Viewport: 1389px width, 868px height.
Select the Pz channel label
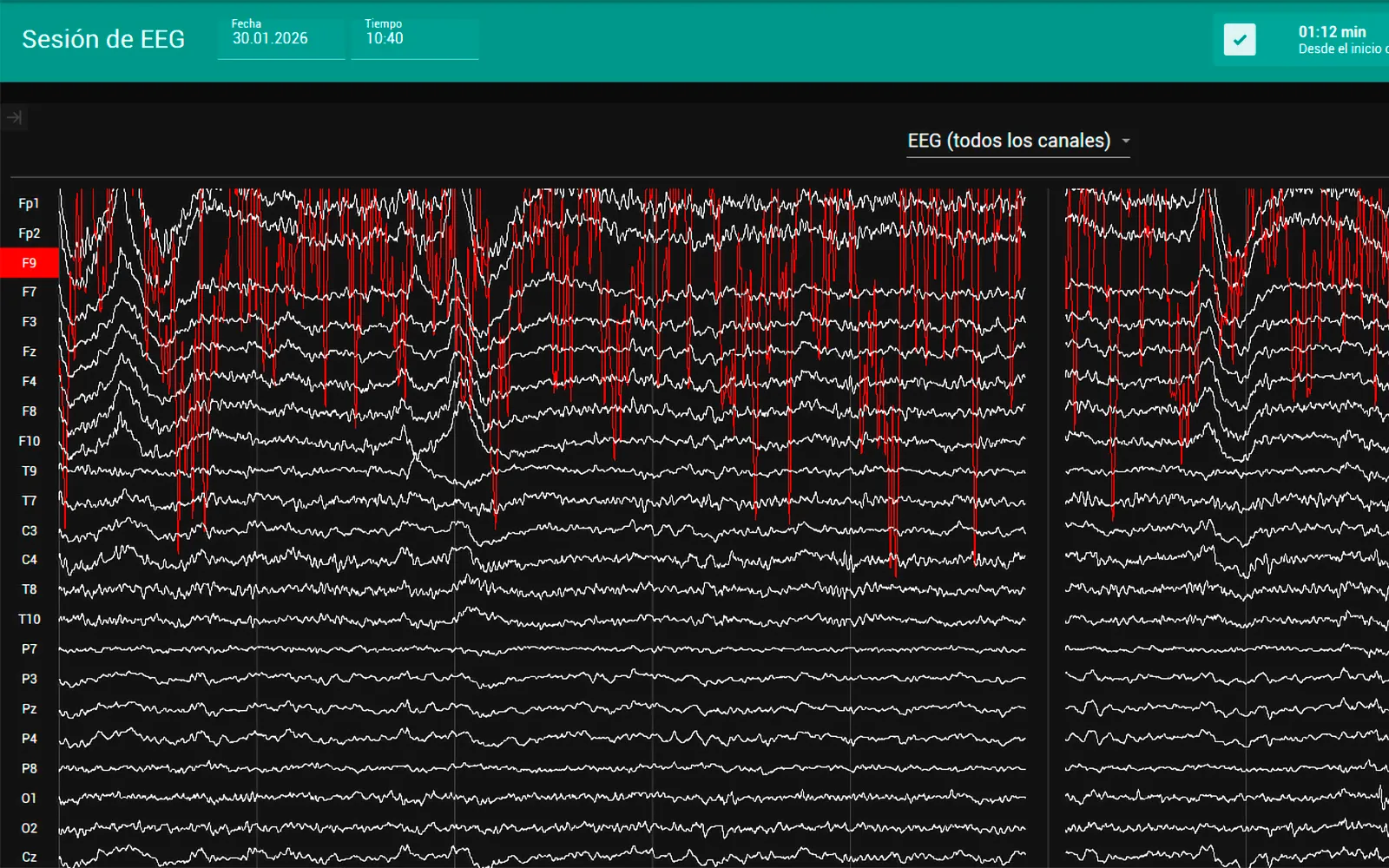tap(30, 708)
